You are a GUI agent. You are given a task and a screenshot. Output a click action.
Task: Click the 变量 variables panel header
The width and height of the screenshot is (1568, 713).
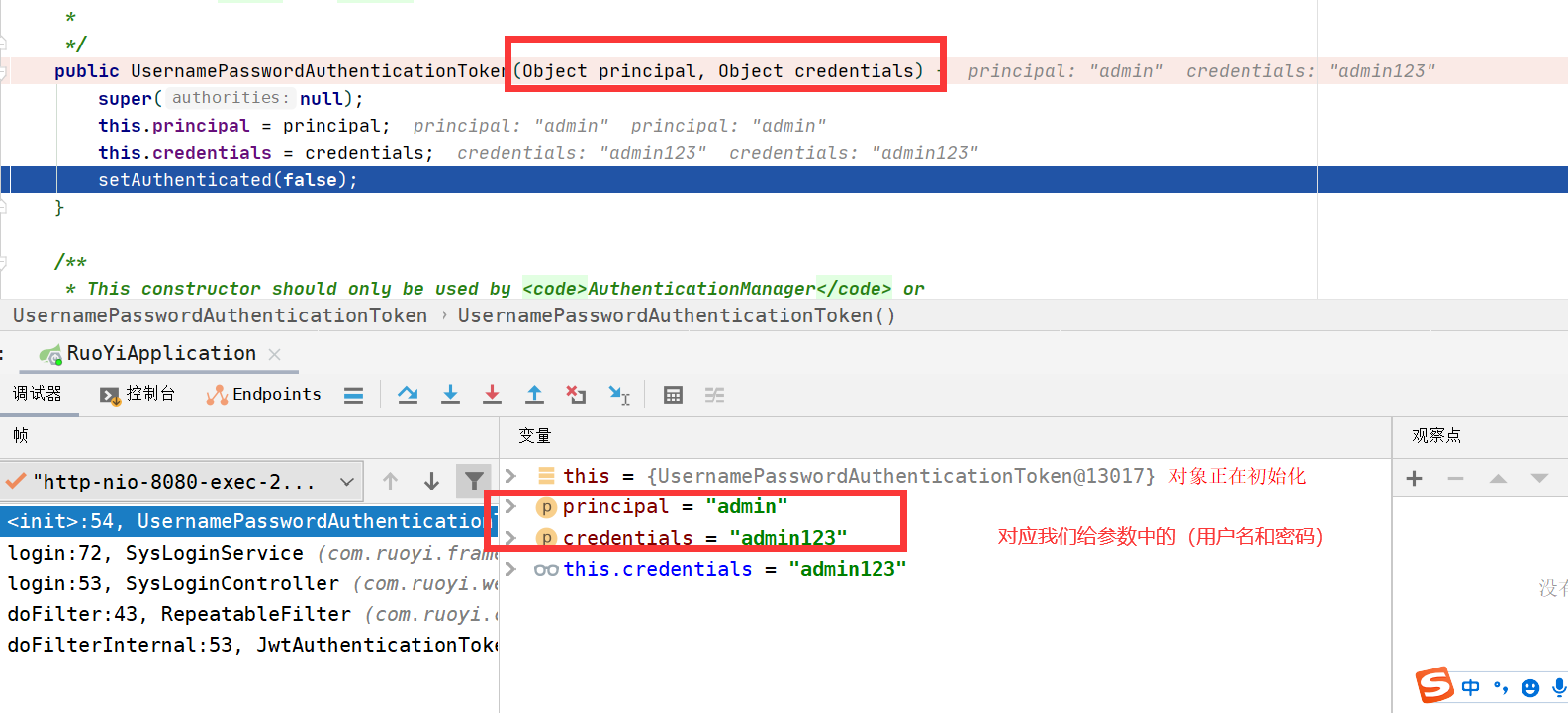coord(534,436)
